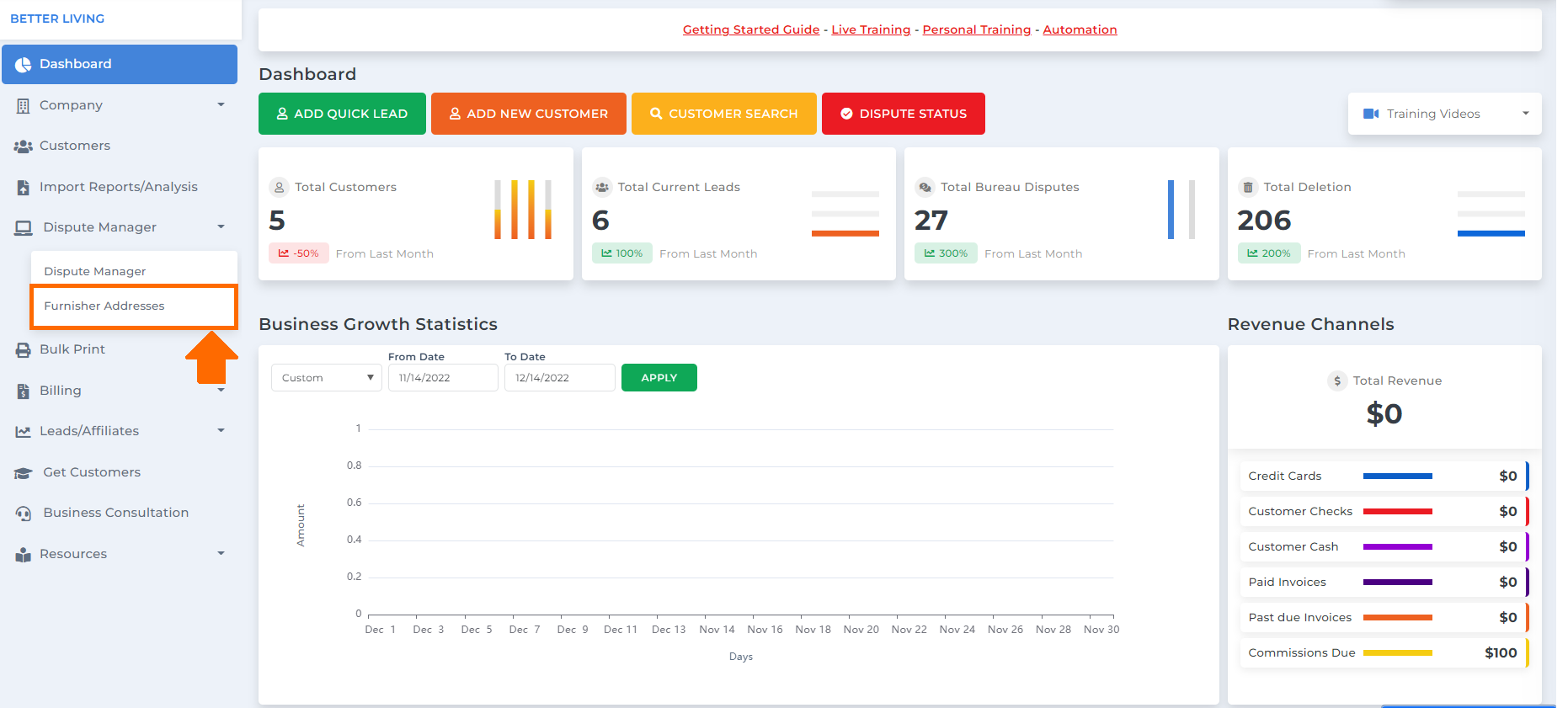
Task: Click the Total Bureau Disputes chat icon
Action: click(925, 188)
